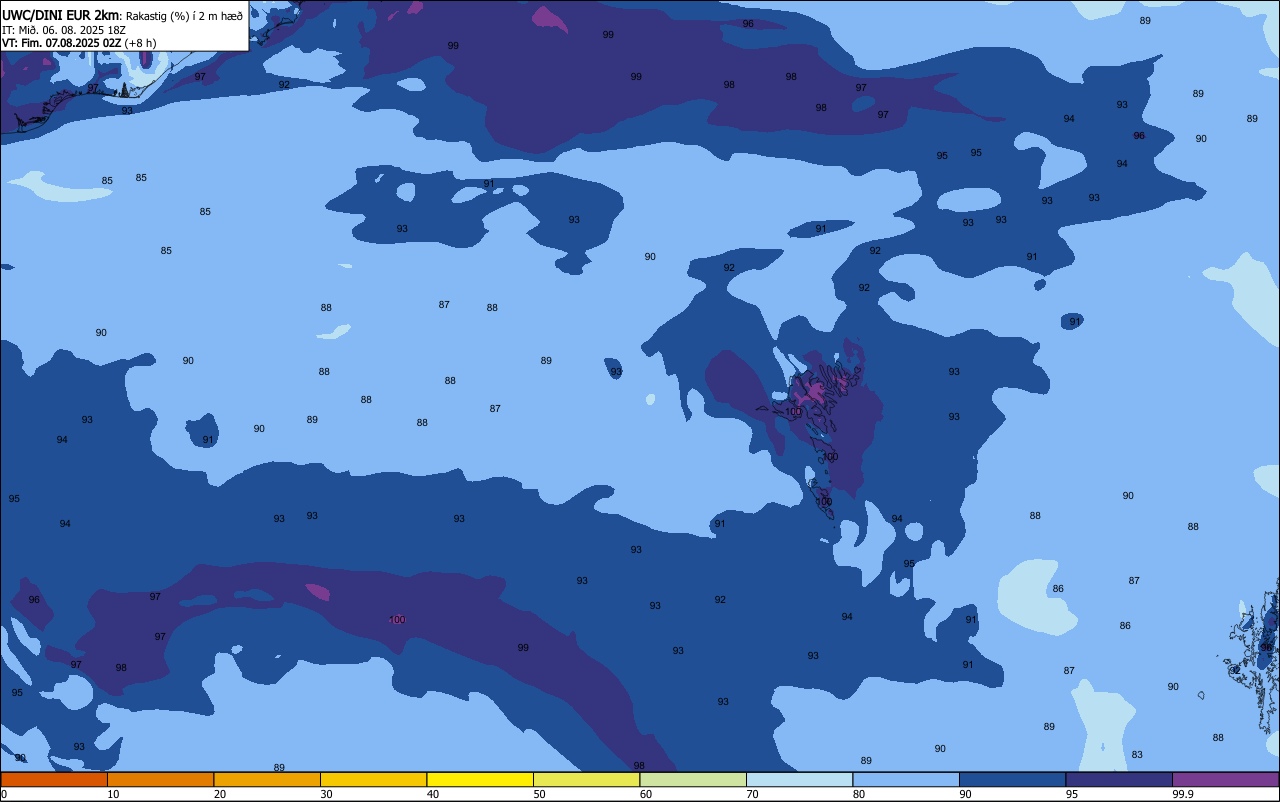Screen dimensions: 1280x802
Task: Select the orange 10–20 legend swatch
Action: (x=160, y=779)
